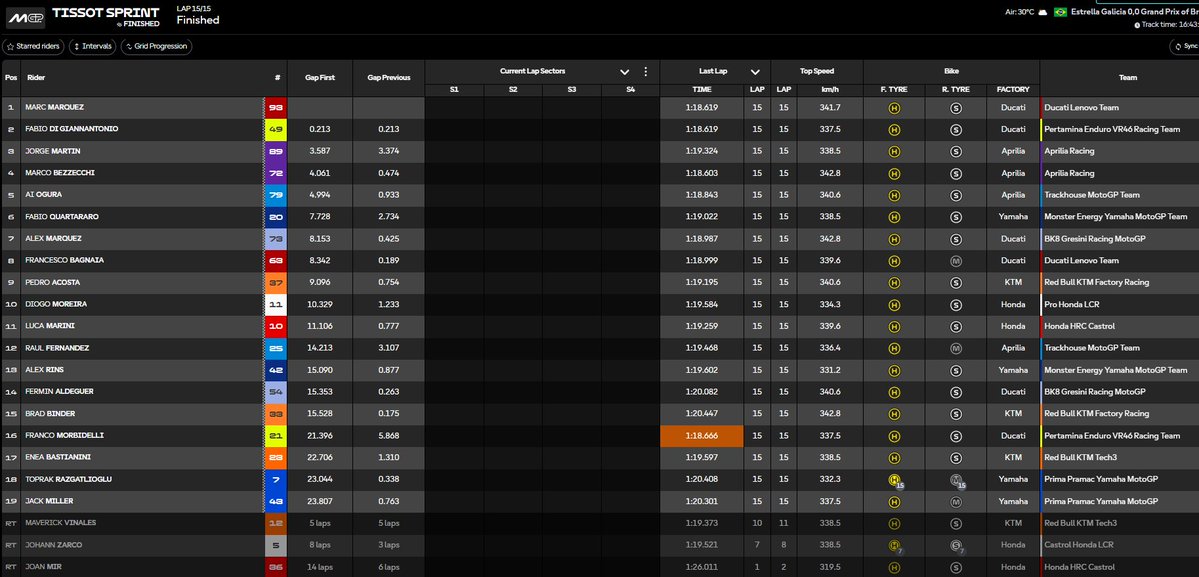1199x577 pixels.
Task: Toggle the Starred riders filter
Action: (34, 47)
